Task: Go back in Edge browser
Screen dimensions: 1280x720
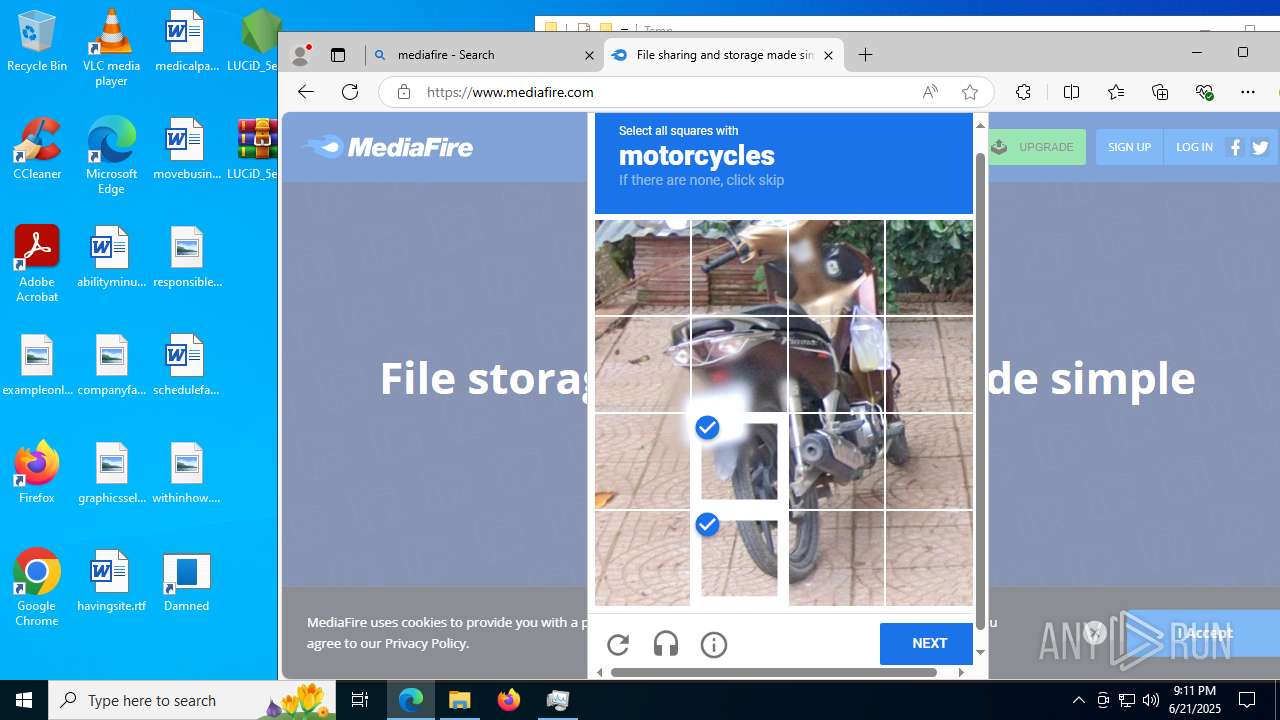Action: [x=306, y=92]
